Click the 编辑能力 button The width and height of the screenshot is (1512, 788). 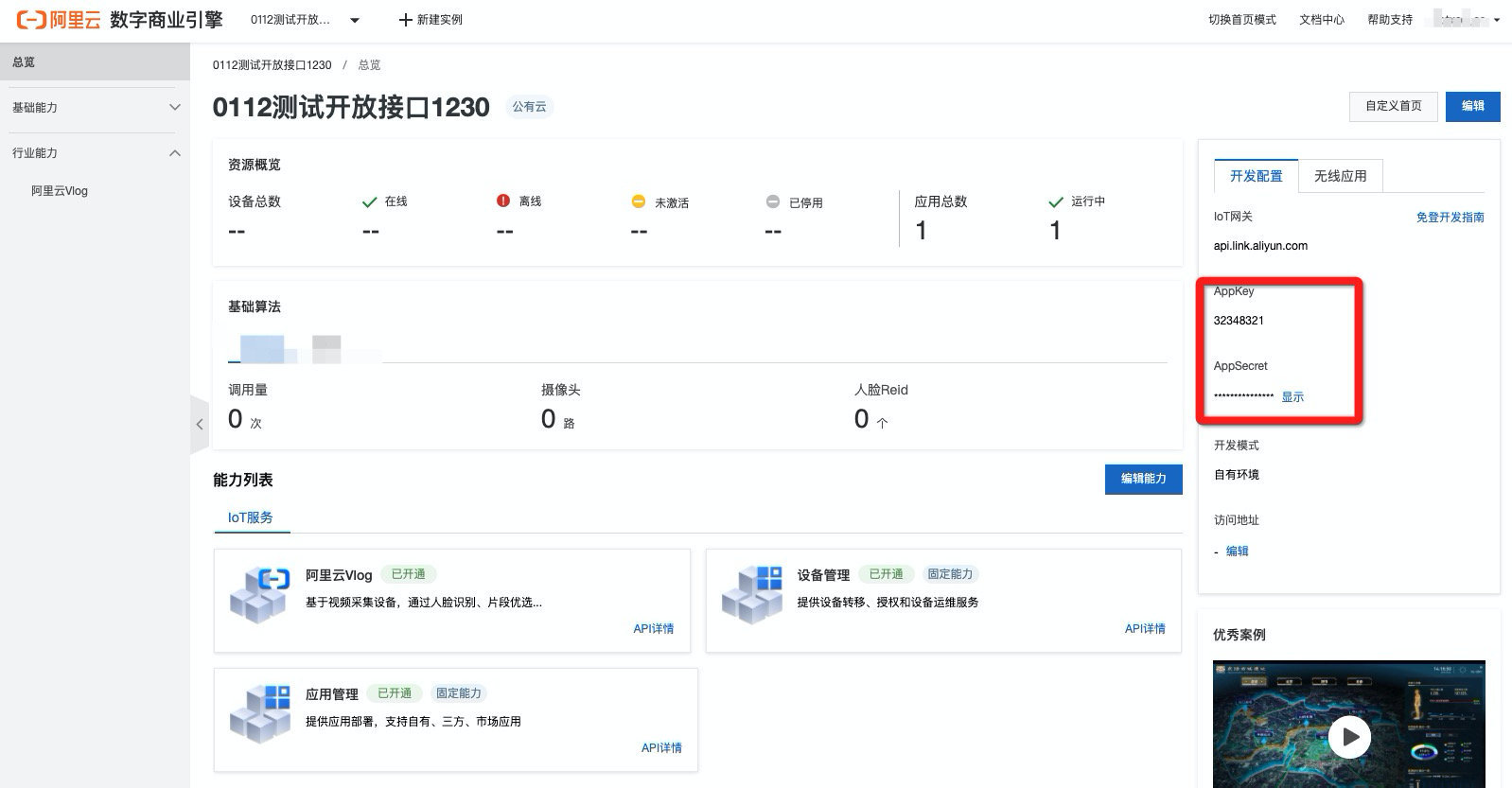1143,479
